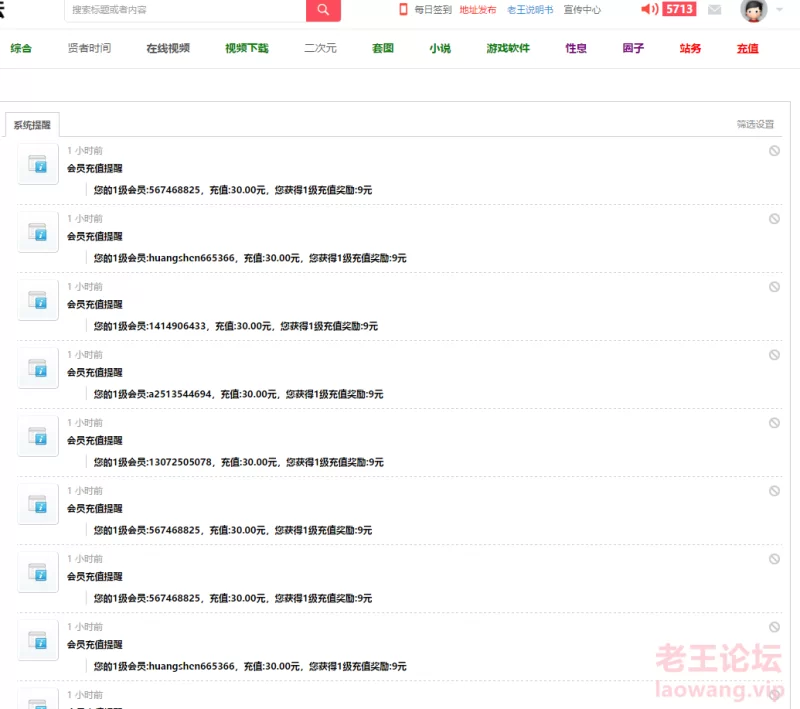This screenshot has width=800, height=709.
Task: Open the mail envelope icon
Action: click(714, 10)
